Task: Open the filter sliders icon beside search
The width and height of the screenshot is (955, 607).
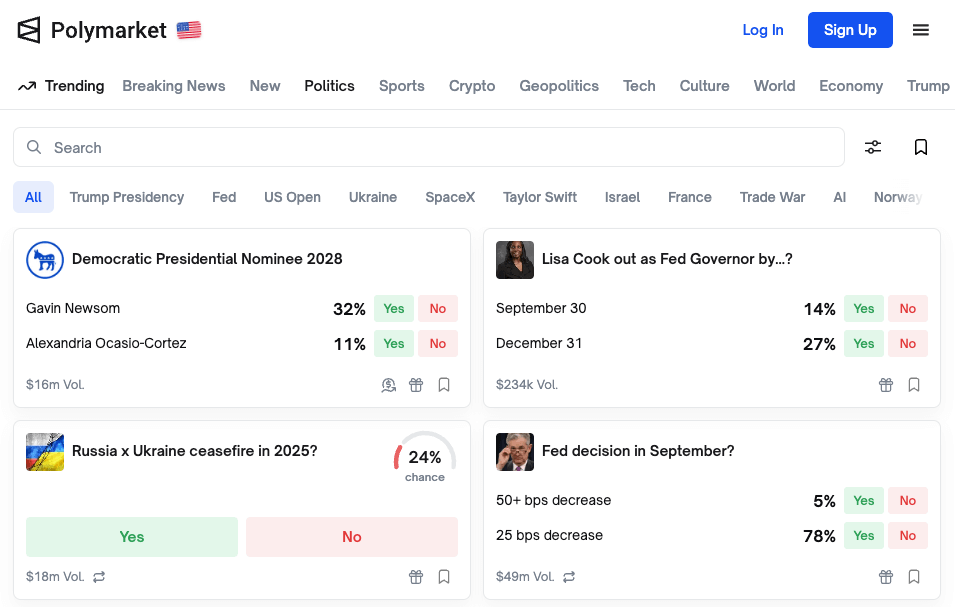Action: 873,147
